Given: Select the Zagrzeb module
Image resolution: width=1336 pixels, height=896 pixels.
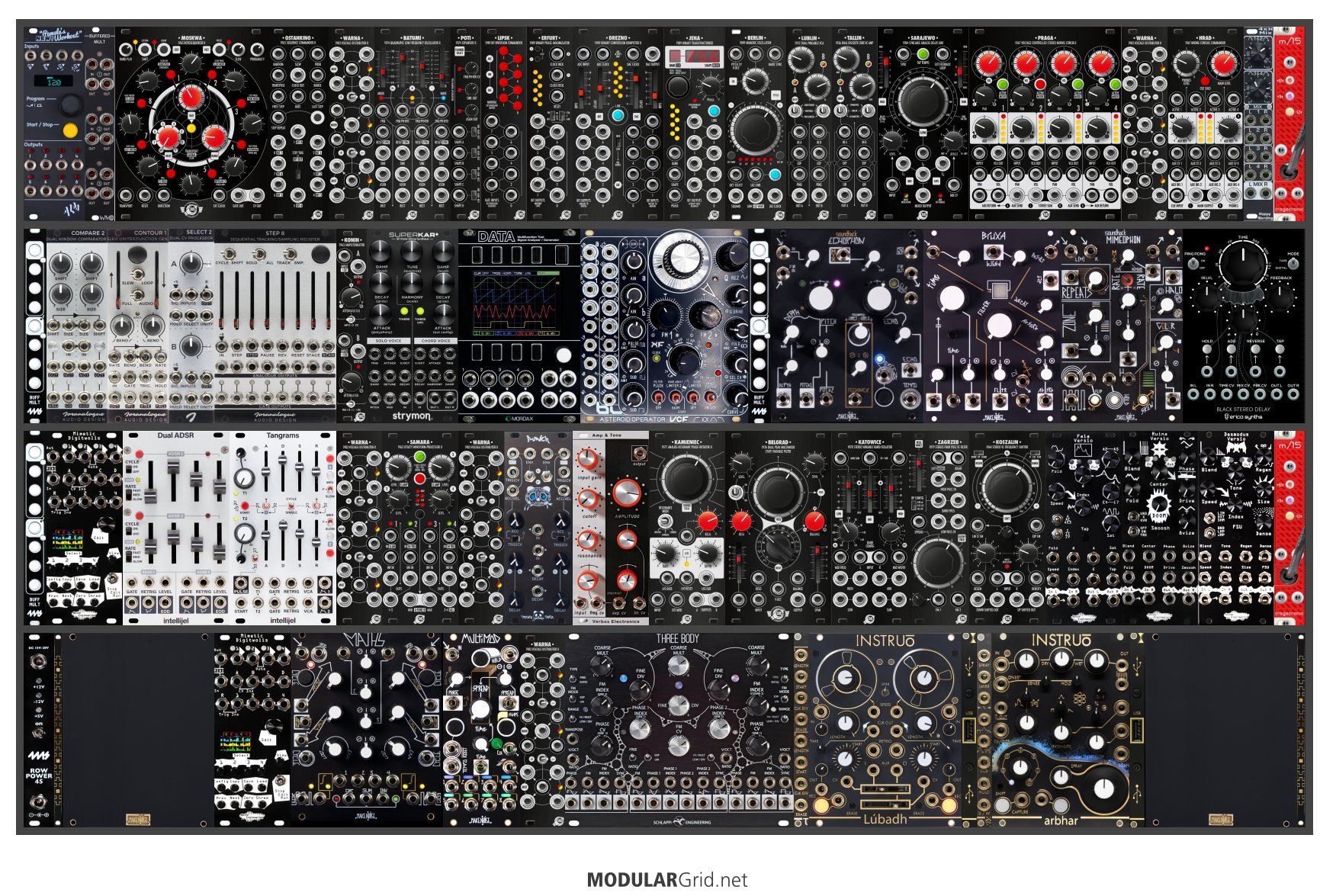Looking at the screenshot, I should pyautogui.click(x=939, y=528).
